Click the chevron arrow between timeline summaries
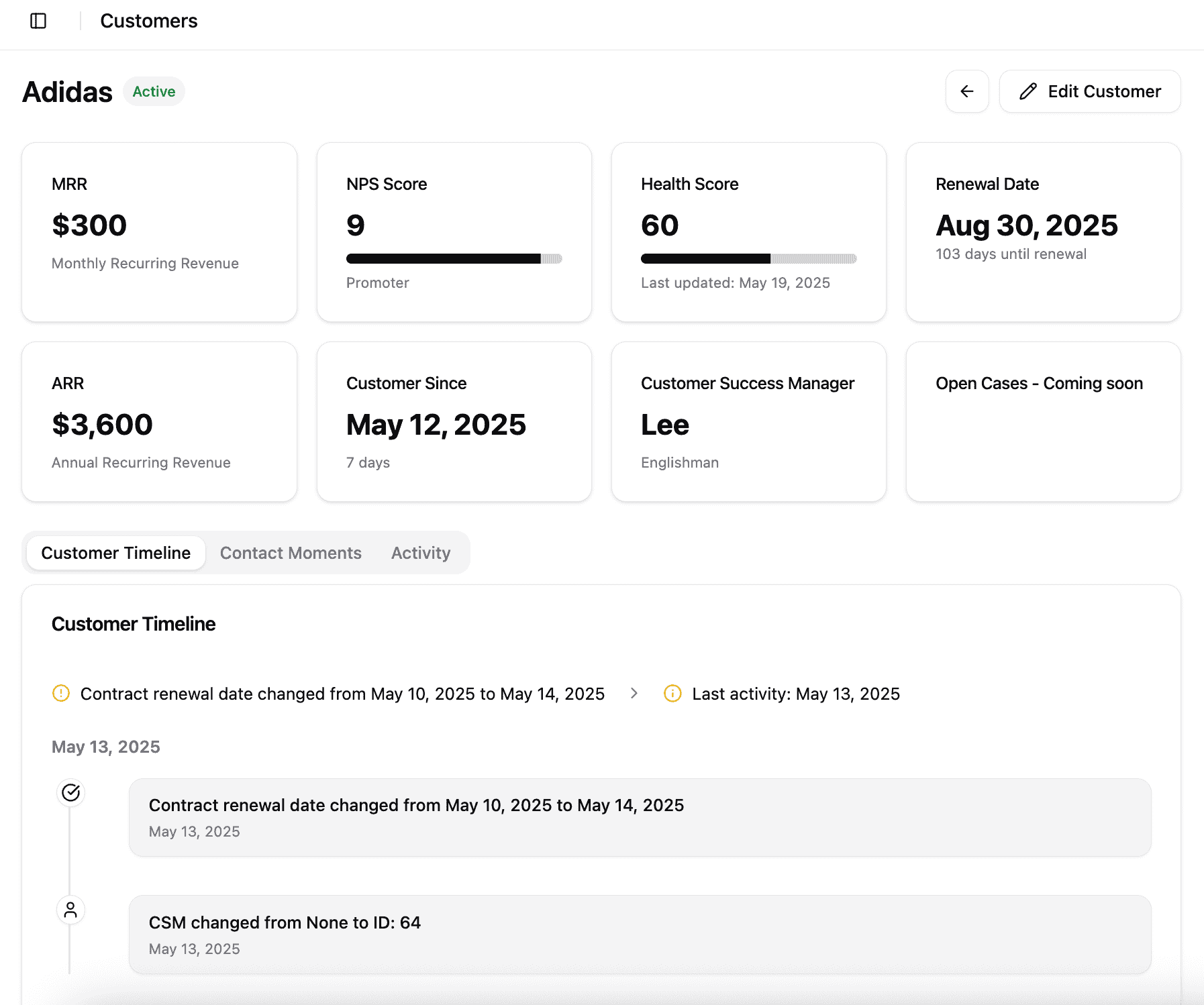1204x1005 pixels. coord(634,693)
